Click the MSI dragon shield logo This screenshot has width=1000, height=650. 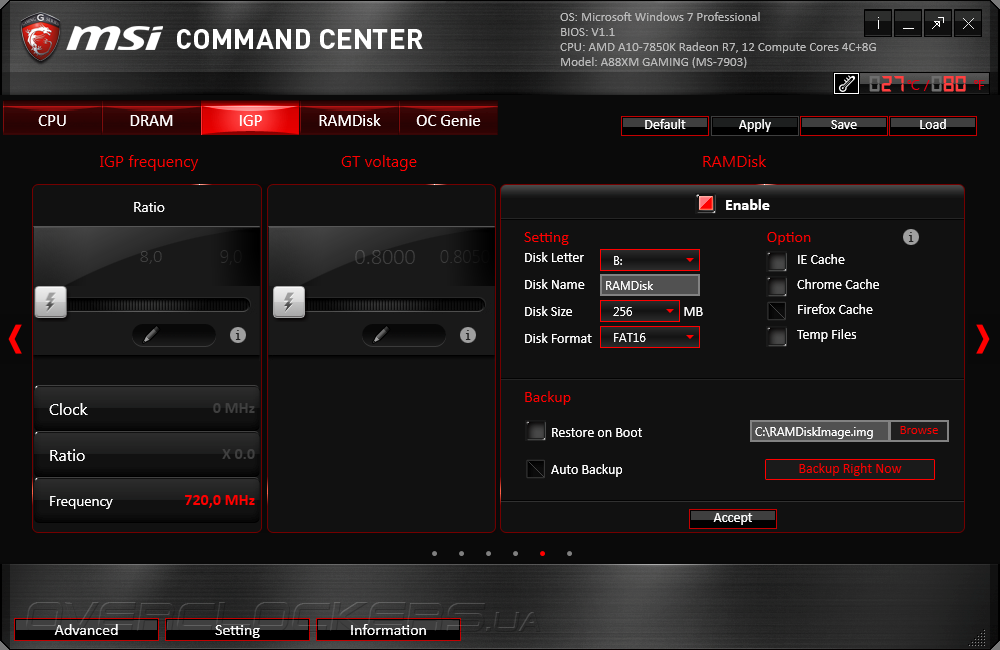41,37
